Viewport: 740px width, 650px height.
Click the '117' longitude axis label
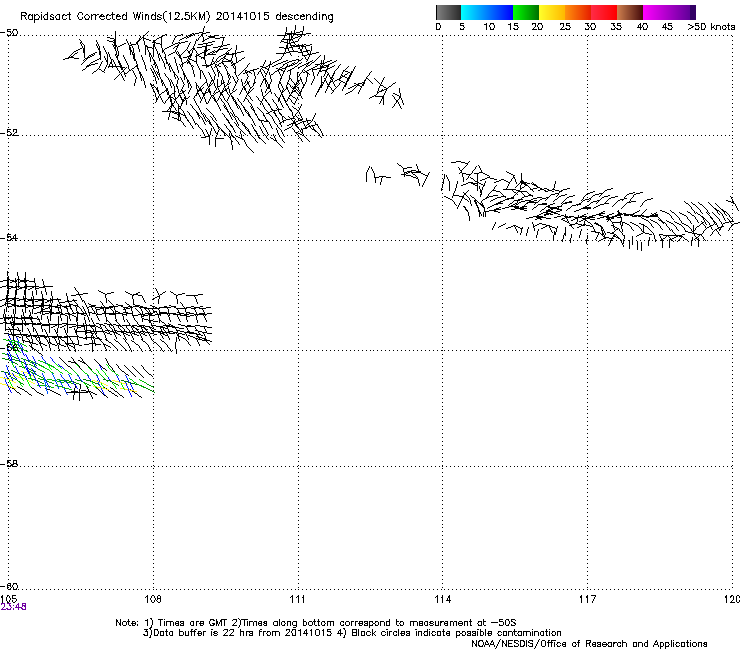tap(587, 599)
